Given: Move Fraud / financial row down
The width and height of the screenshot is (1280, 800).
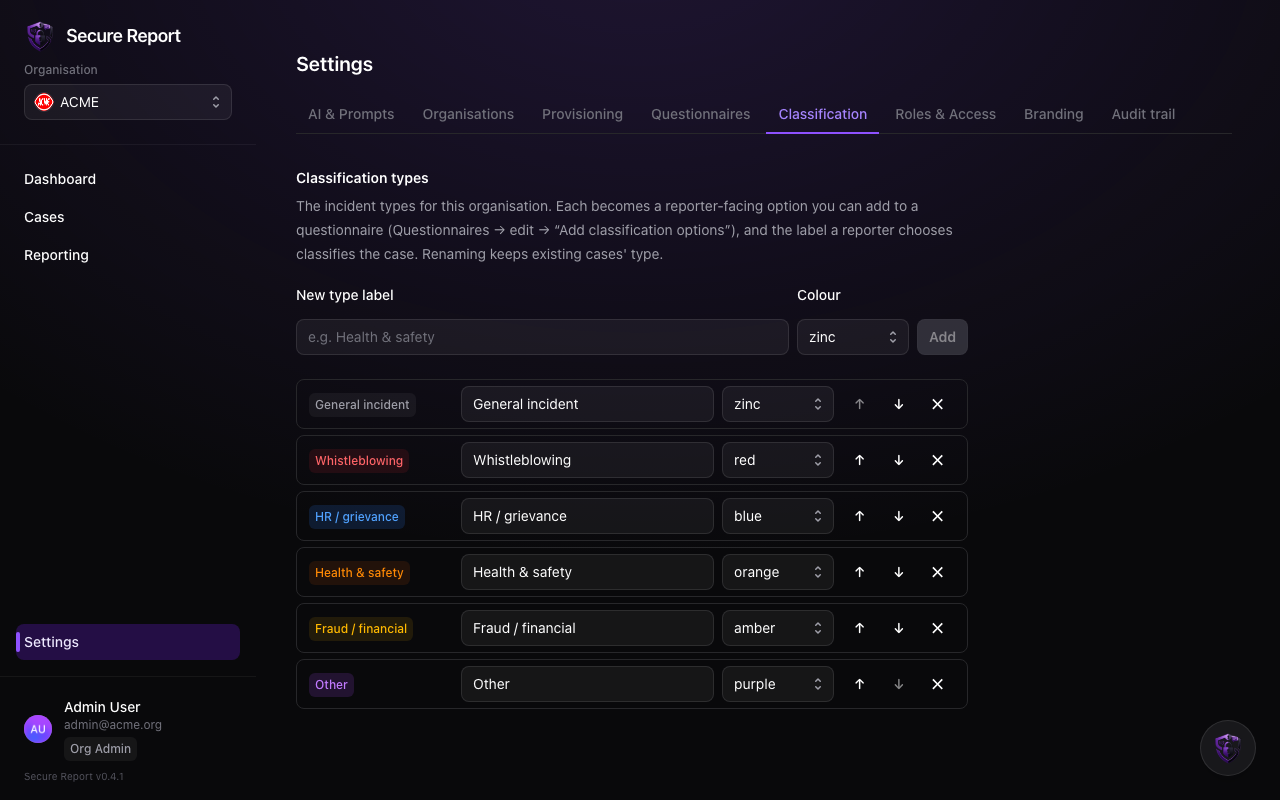Looking at the screenshot, I should click(899, 628).
